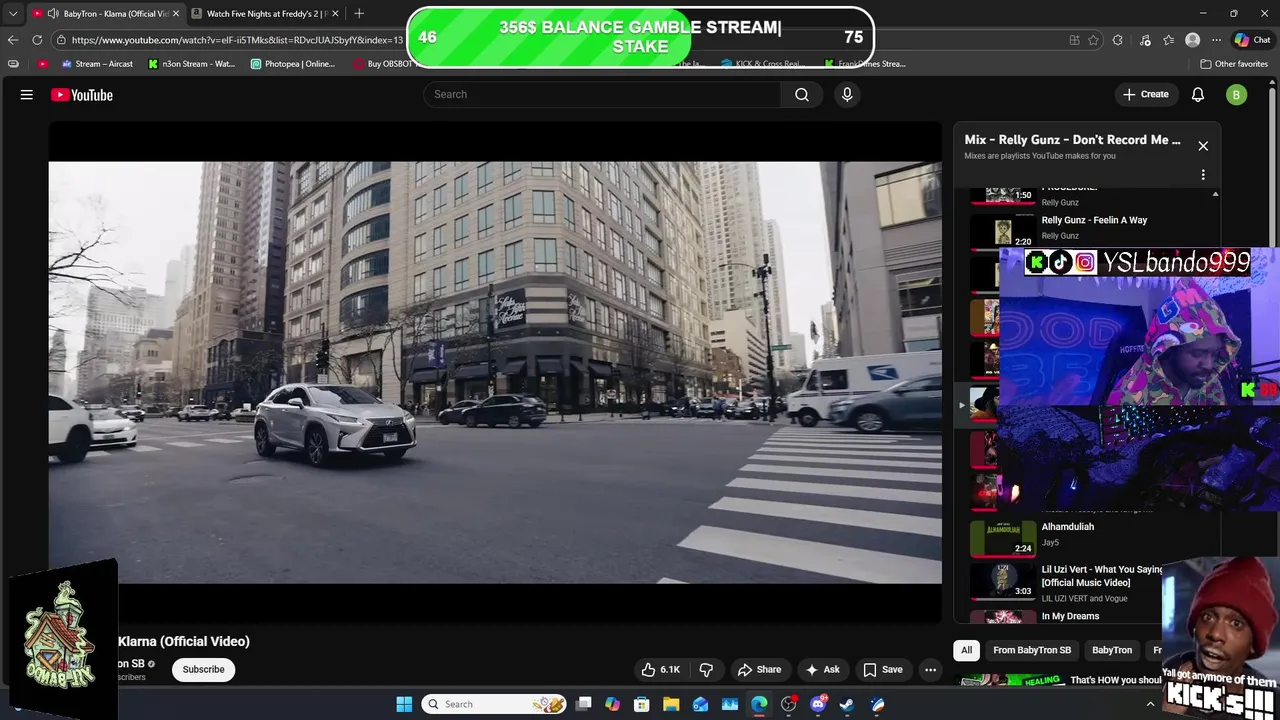Open the account avatar with letter B
This screenshot has height=720, width=1280.
[x=1237, y=95]
